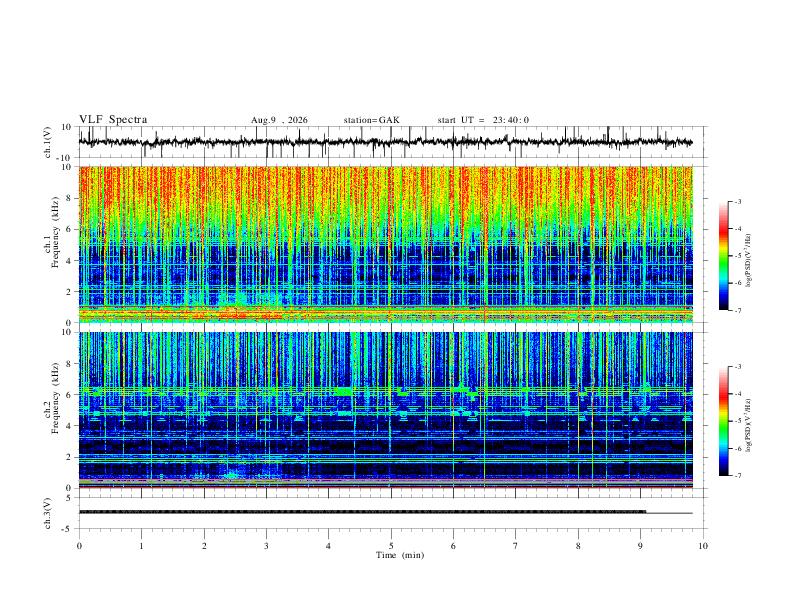Click the -3 label on upper color scale

click(x=738, y=201)
